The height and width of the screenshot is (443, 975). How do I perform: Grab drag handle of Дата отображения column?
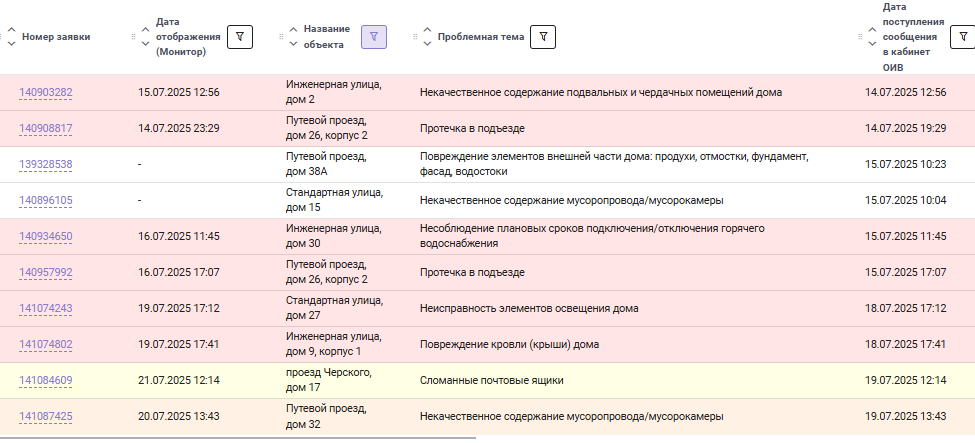pos(133,37)
